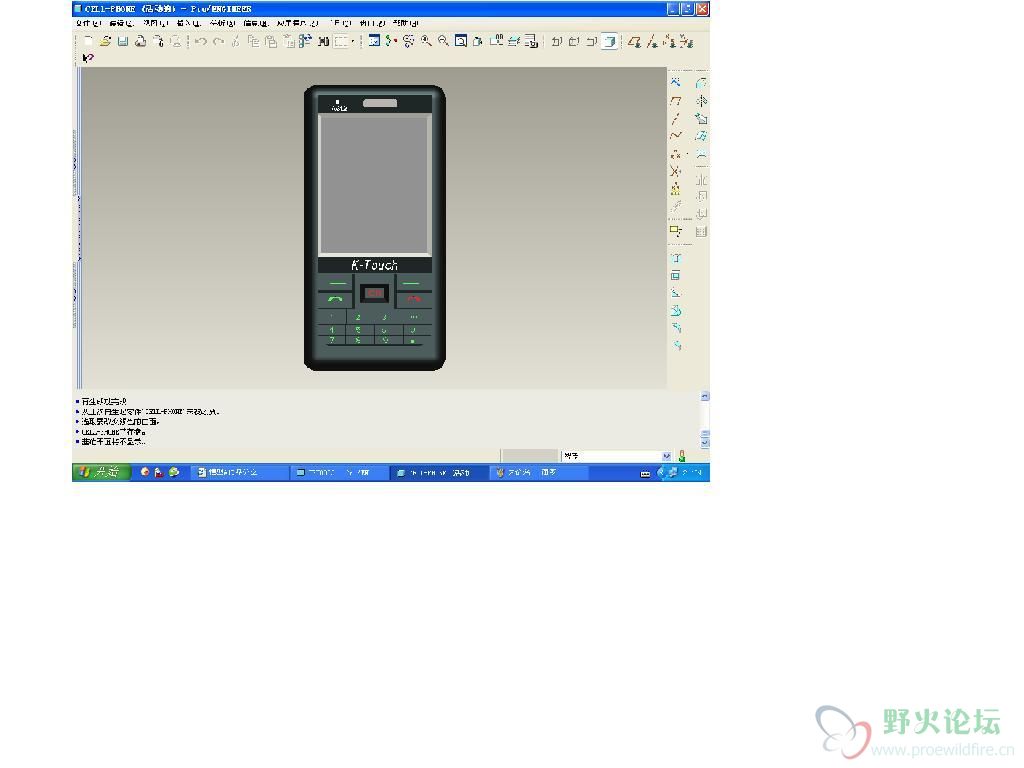Click the context-sensitive Help arrow icon
The height and width of the screenshot is (768, 1024).
(x=88, y=58)
